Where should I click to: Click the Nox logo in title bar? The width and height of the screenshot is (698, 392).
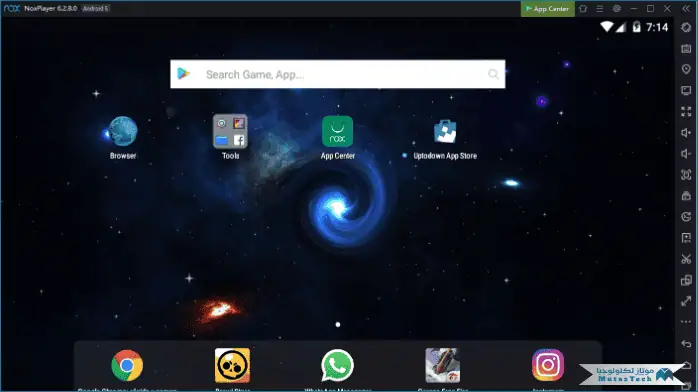pos(12,8)
